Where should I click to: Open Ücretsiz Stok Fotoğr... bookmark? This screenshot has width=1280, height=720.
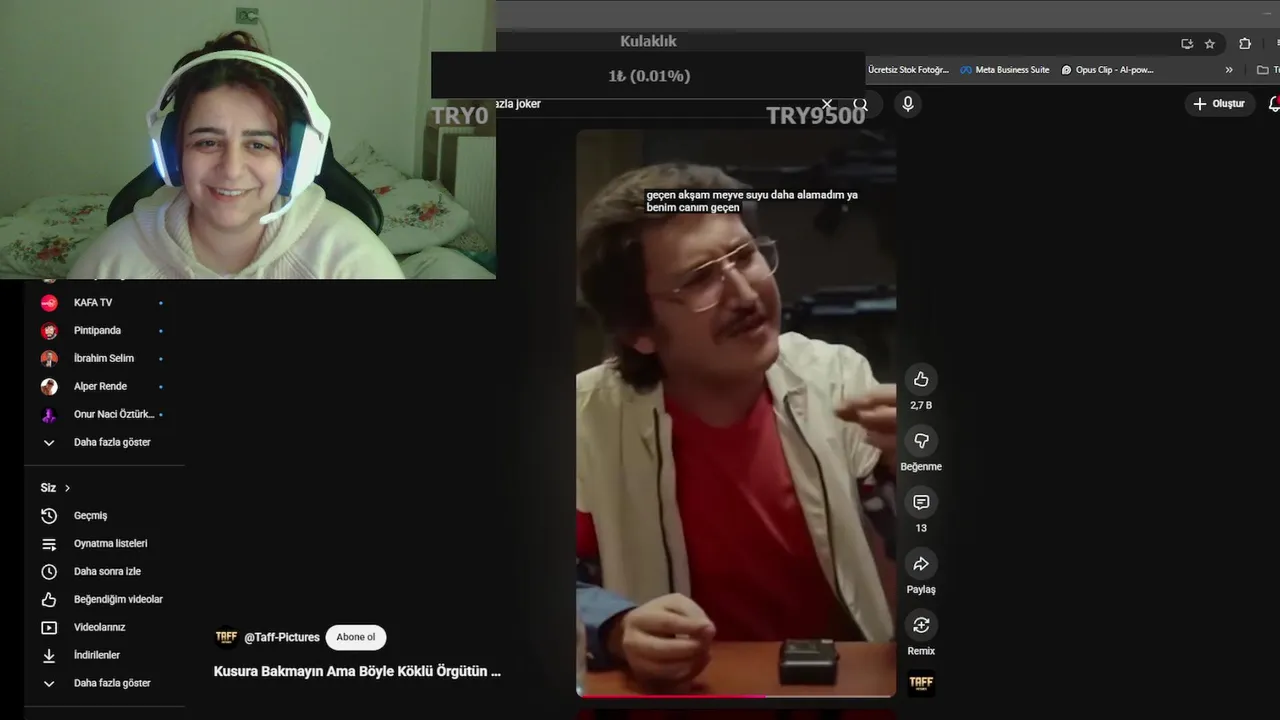[908, 70]
